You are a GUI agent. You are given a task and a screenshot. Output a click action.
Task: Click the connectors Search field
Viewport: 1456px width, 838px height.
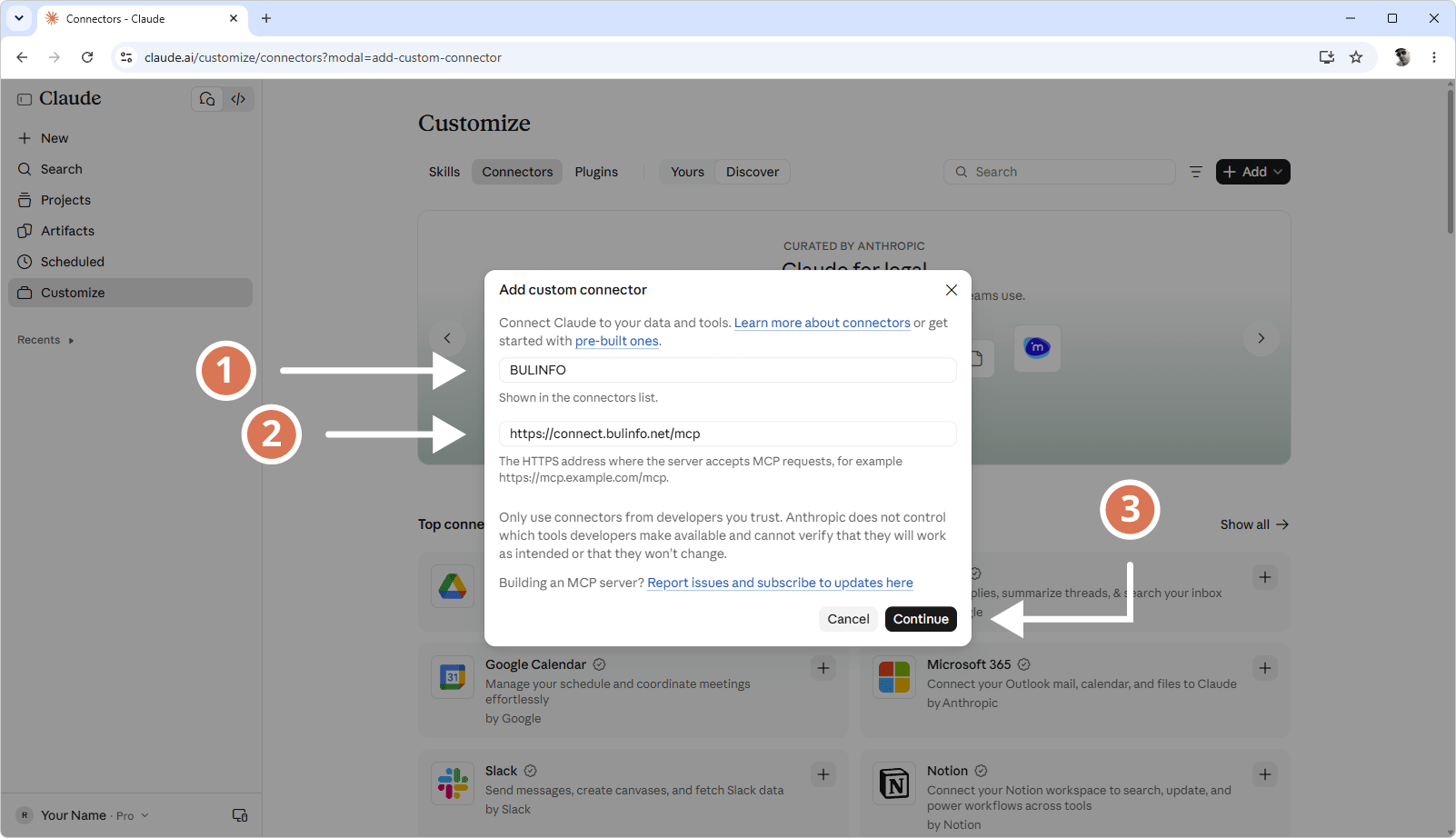1060,172
